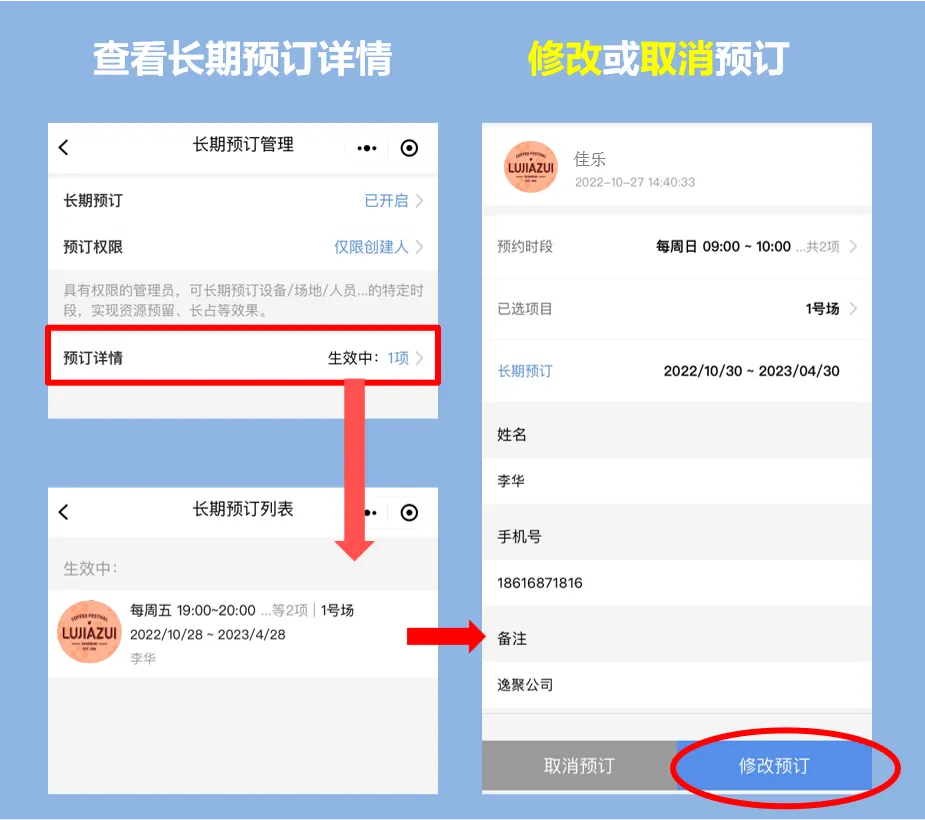
Task: Click the 姓名 field containing 李华
Action: [676, 481]
